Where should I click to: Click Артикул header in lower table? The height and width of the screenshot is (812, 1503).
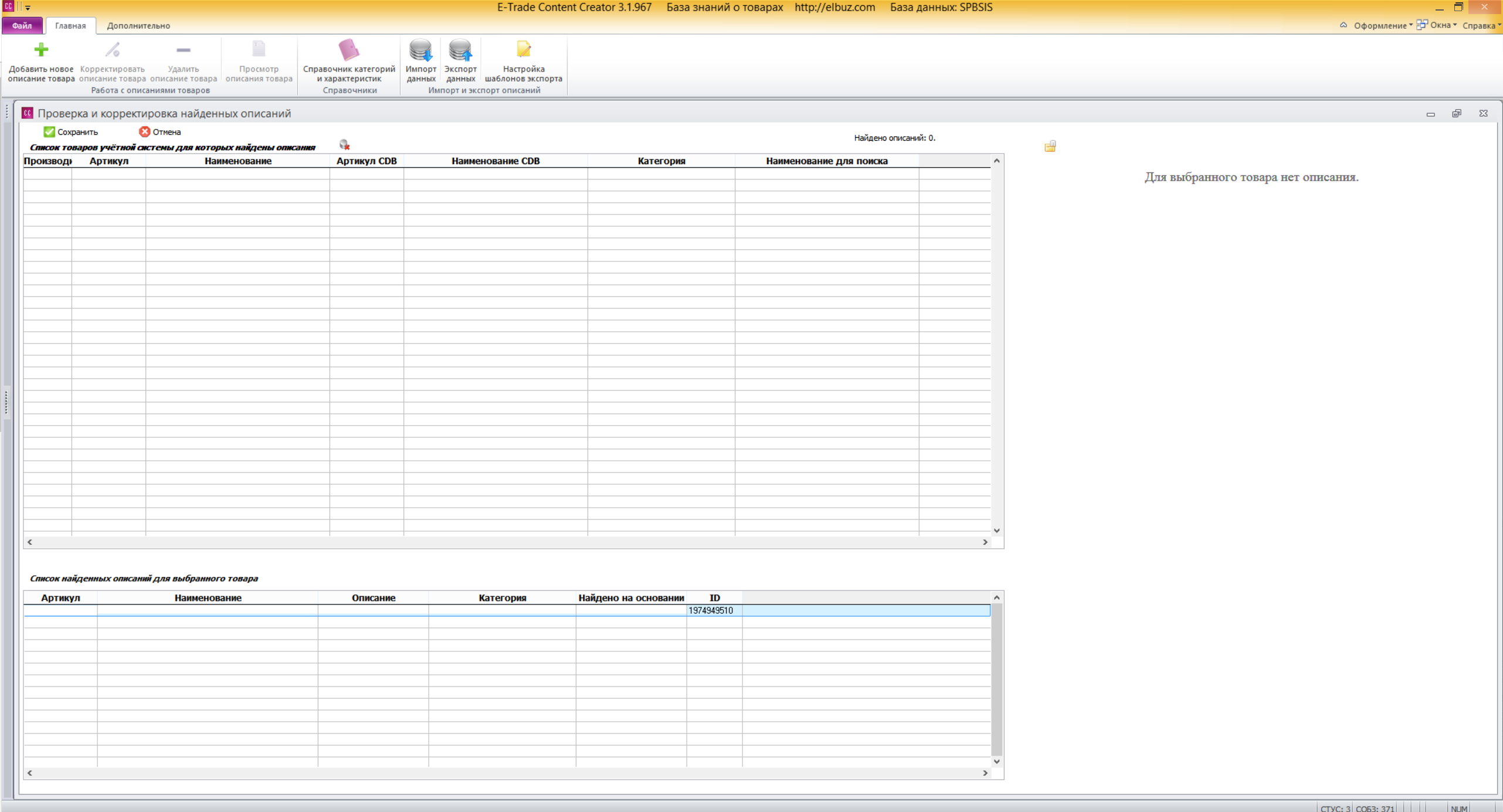coord(60,597)
